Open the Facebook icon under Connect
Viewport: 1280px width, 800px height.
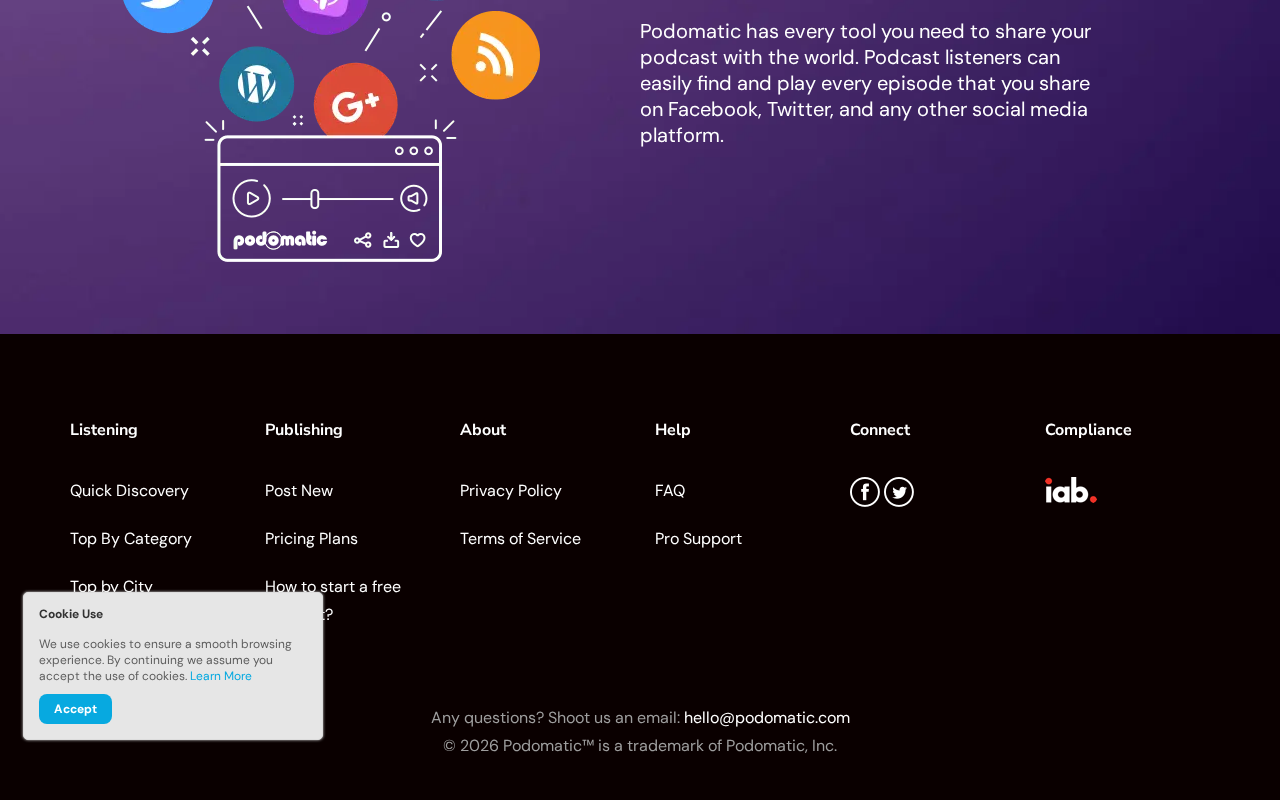[x=865, y=492]
